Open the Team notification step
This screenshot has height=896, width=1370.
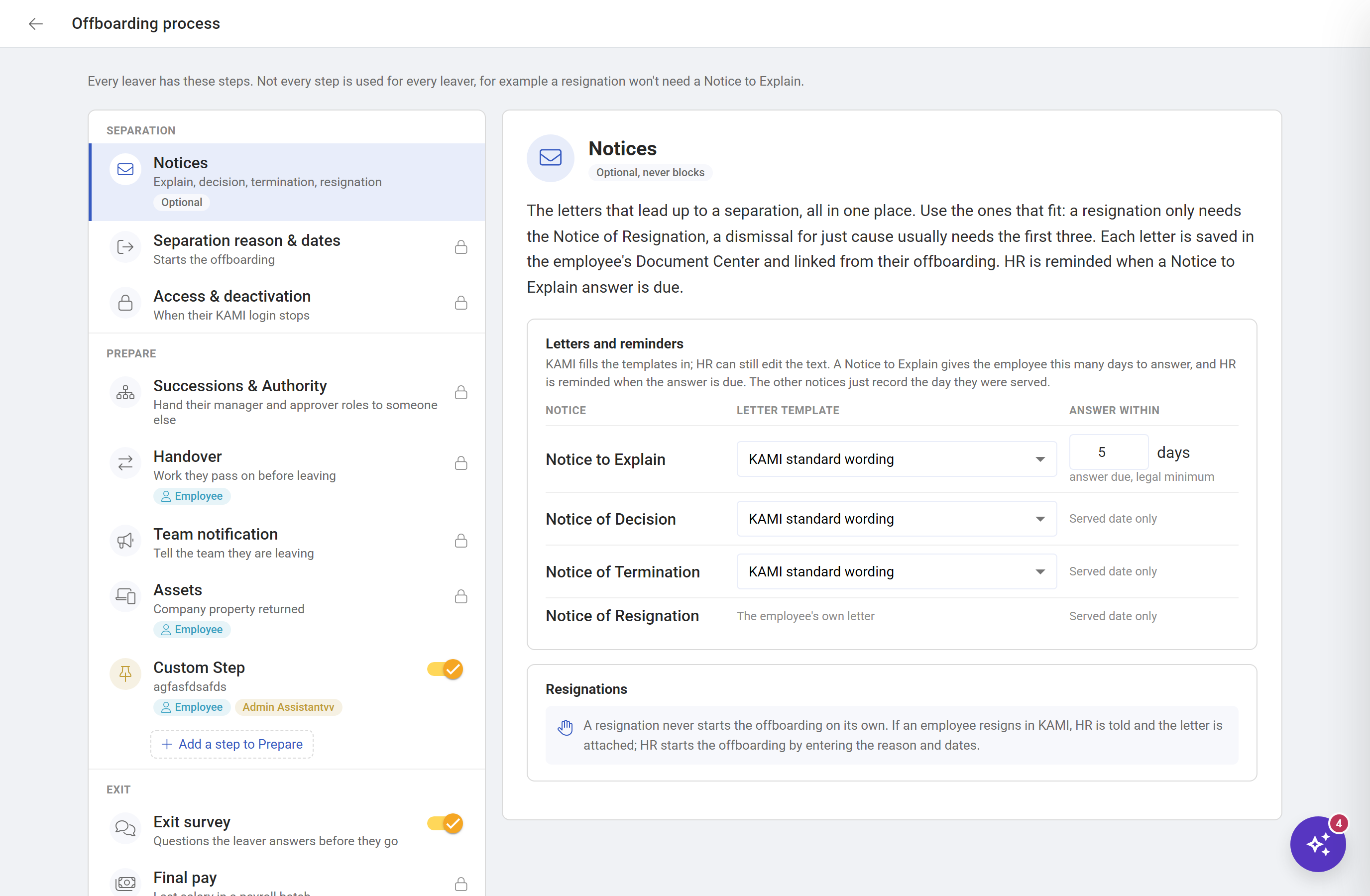(287, 543)
